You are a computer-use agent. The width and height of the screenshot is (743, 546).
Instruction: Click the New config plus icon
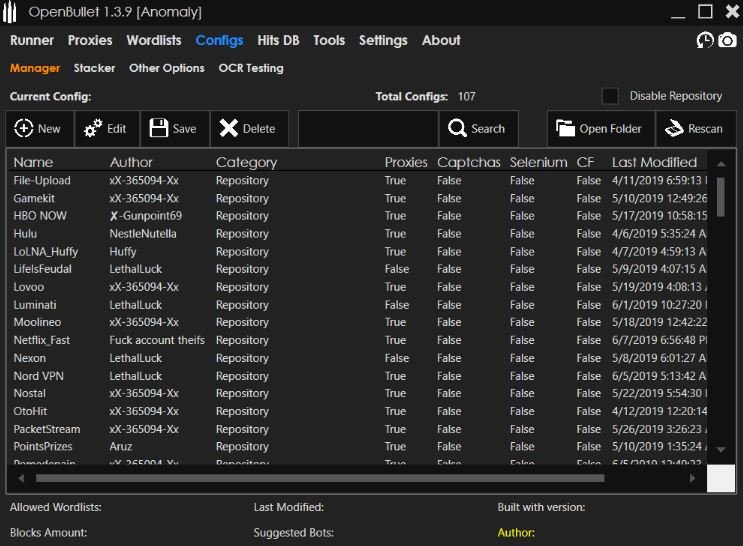(23, 128)
